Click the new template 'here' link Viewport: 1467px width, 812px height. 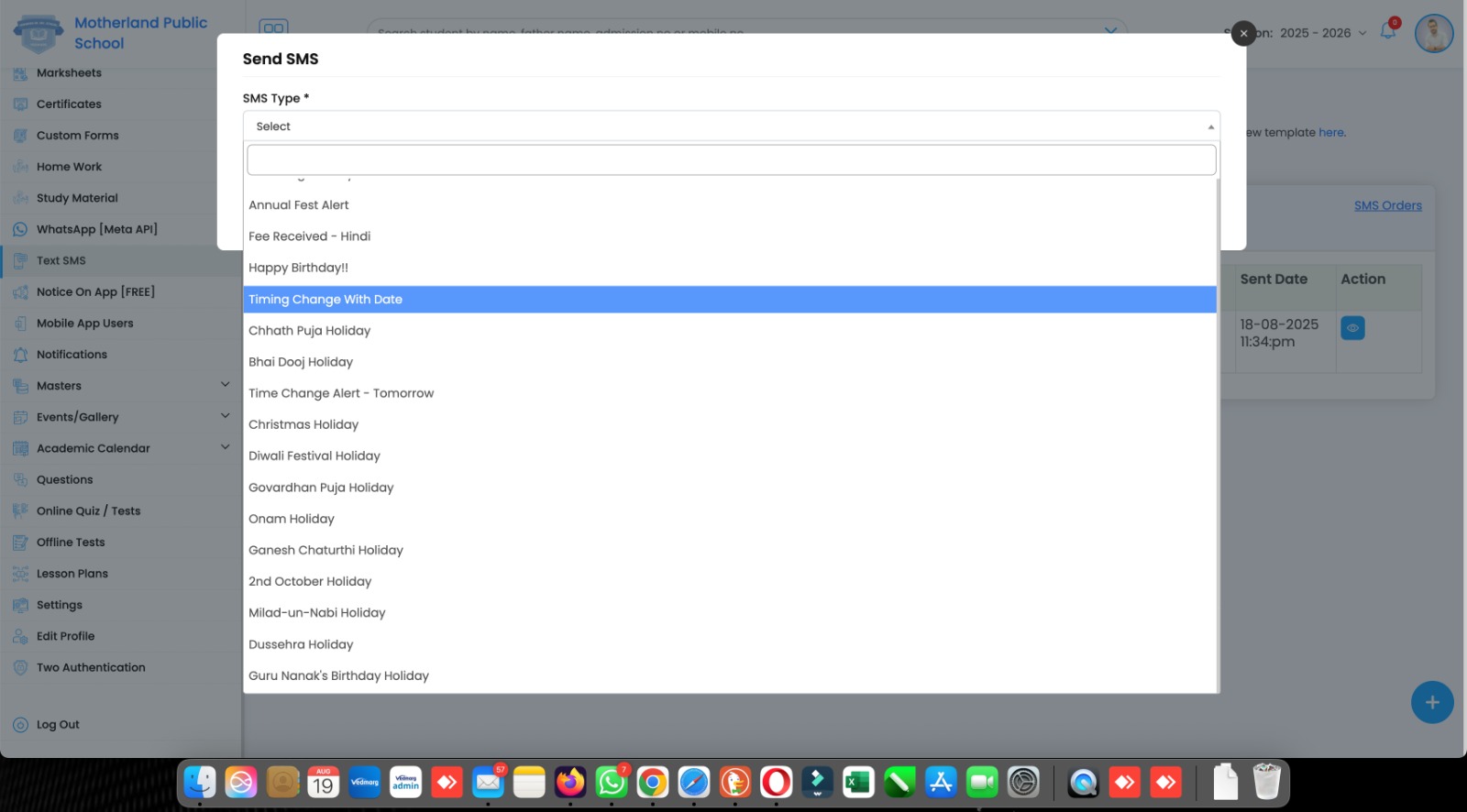tap(1330, 133)
